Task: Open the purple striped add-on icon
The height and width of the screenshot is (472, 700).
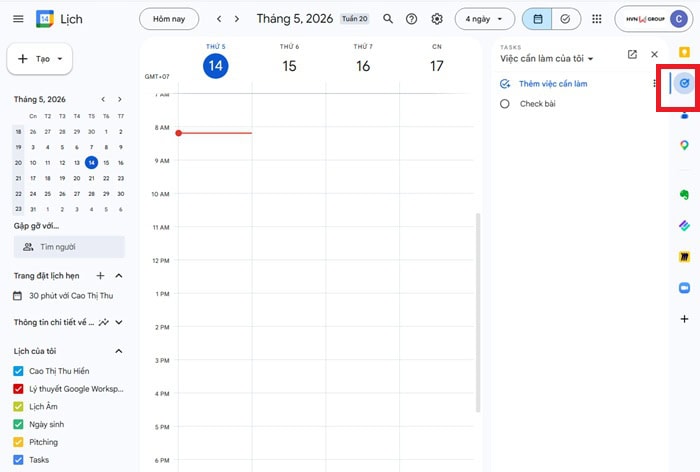Action: [x=684, y=226]
